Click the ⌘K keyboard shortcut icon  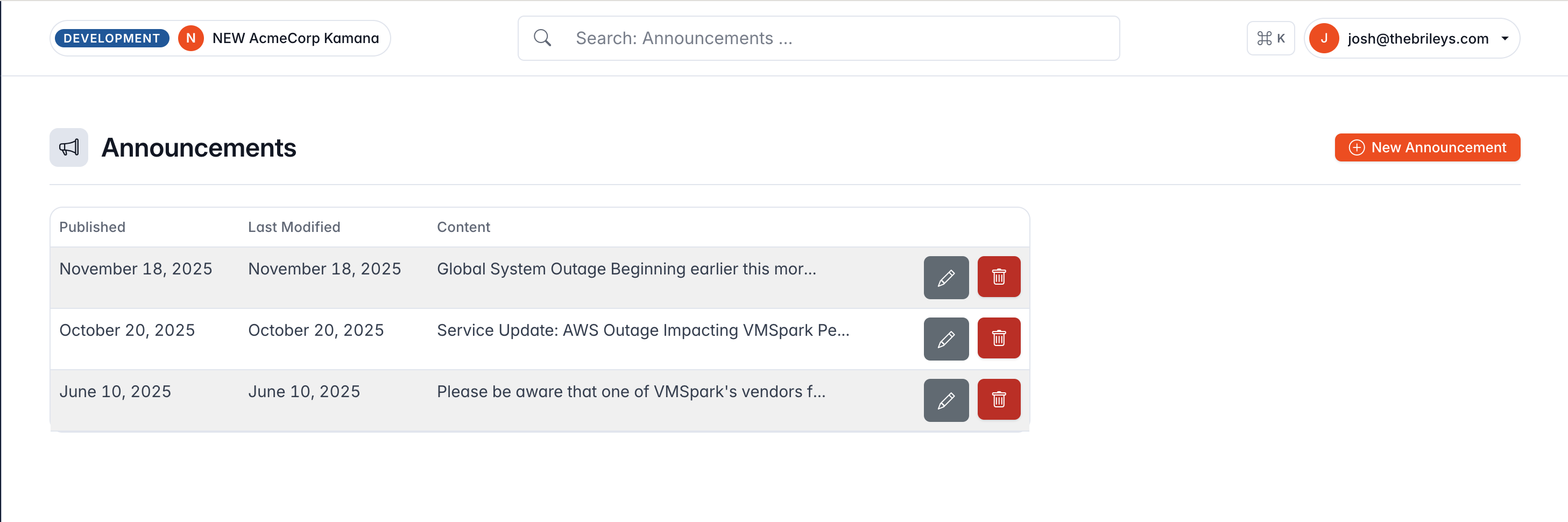point(1270,38)
